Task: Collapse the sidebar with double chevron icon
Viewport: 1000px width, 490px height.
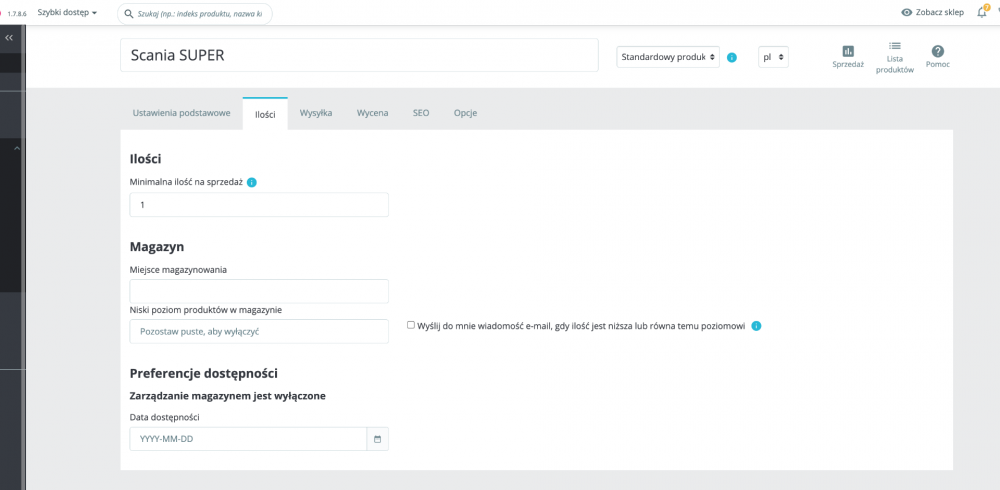Action: (x=9, y=38)
